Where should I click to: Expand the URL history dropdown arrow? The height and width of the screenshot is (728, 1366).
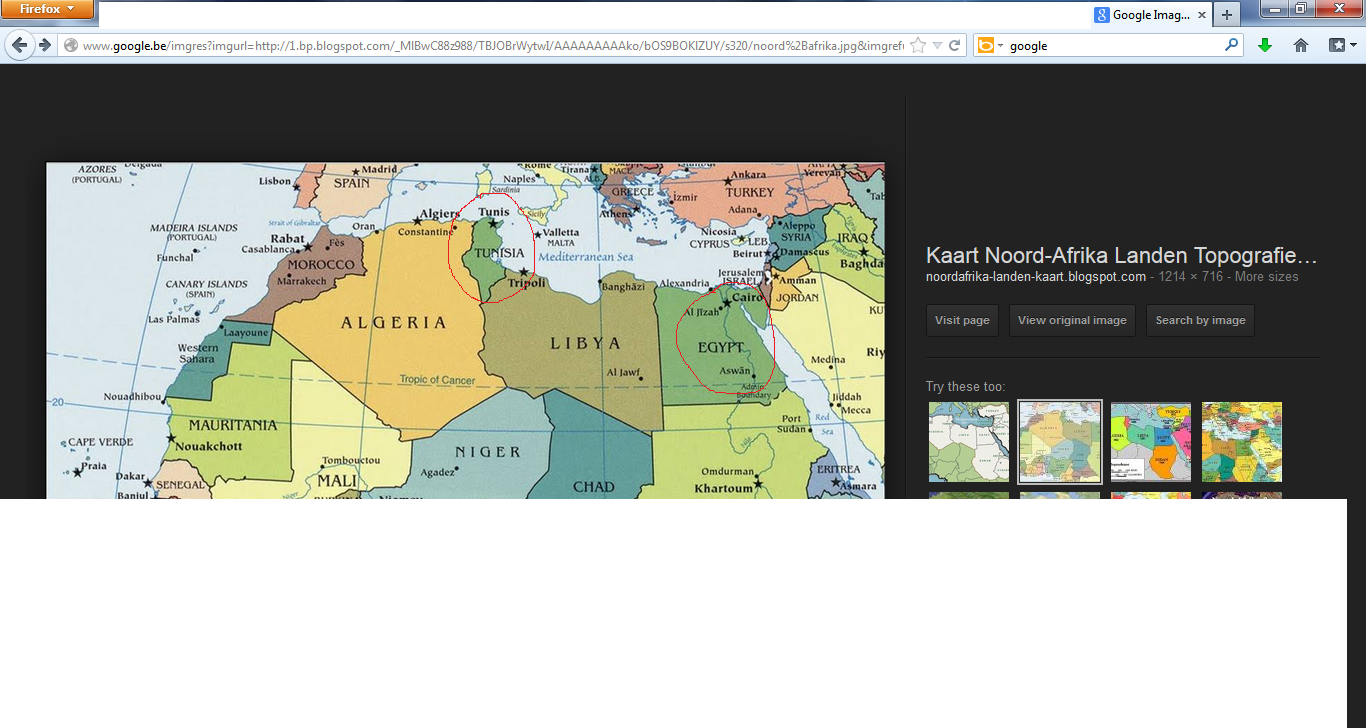pyautogui.click(x=937, y=46)
